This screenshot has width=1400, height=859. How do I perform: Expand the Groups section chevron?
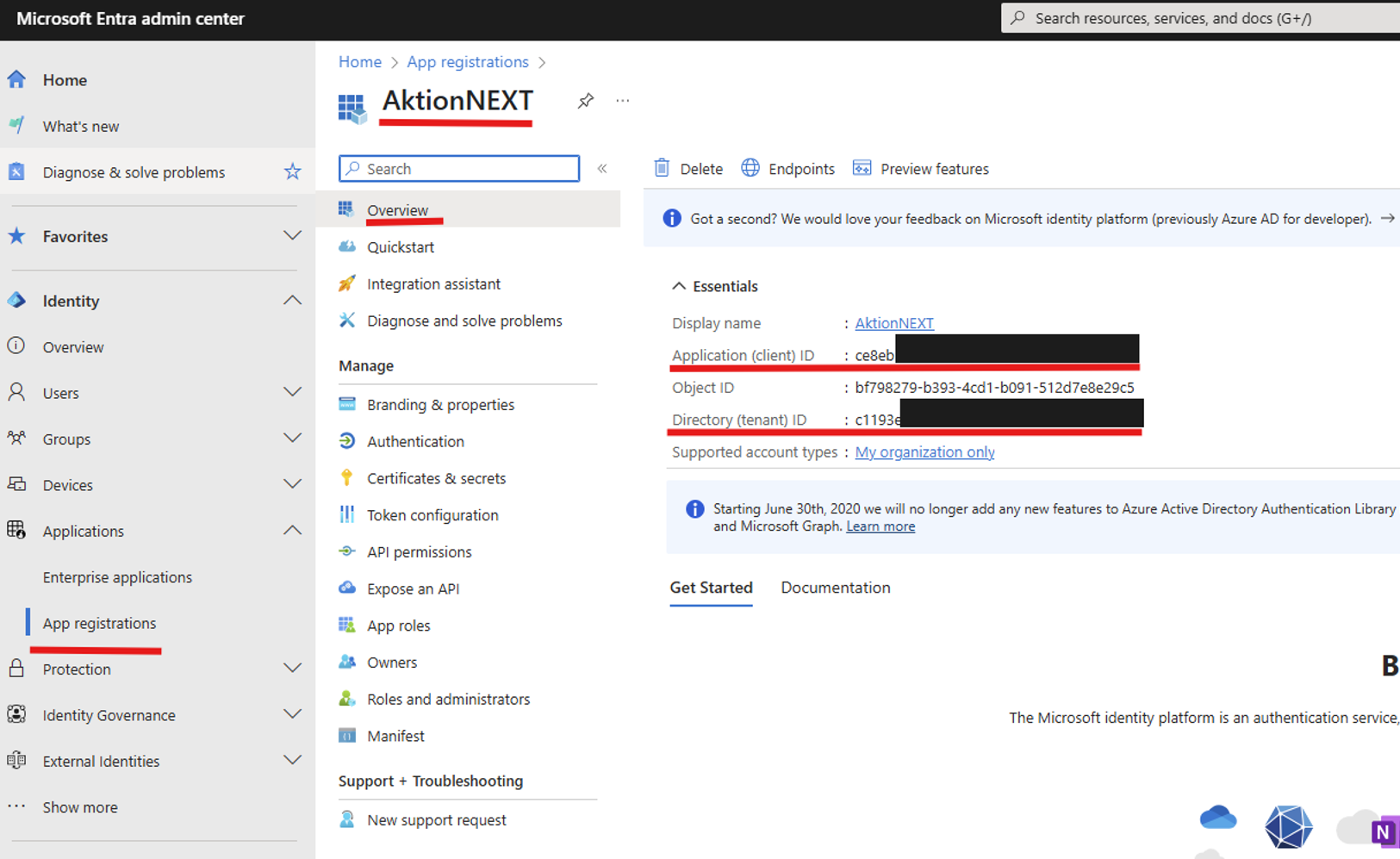click(293, 439)
